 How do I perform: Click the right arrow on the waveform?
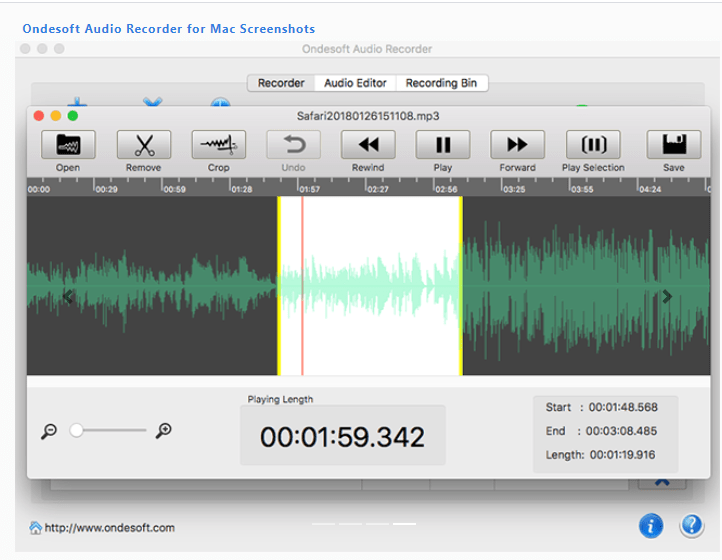(666, 297)
